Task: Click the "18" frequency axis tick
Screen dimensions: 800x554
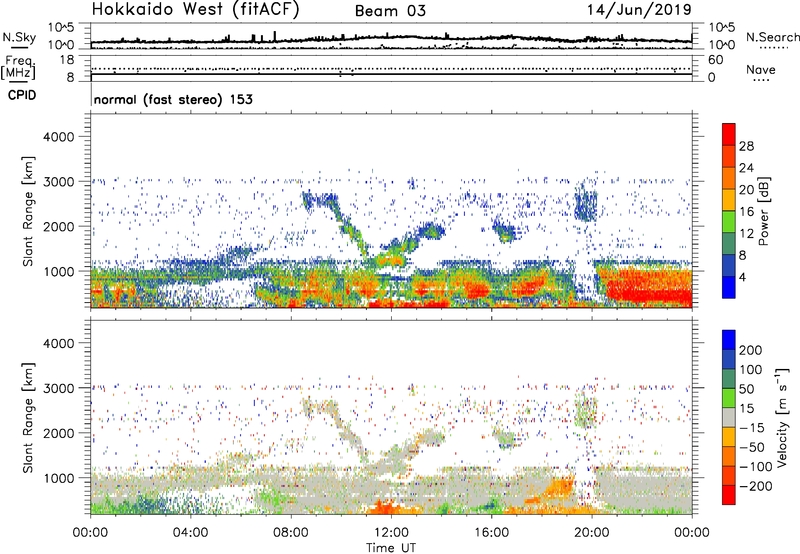Action: click(67, 60)
